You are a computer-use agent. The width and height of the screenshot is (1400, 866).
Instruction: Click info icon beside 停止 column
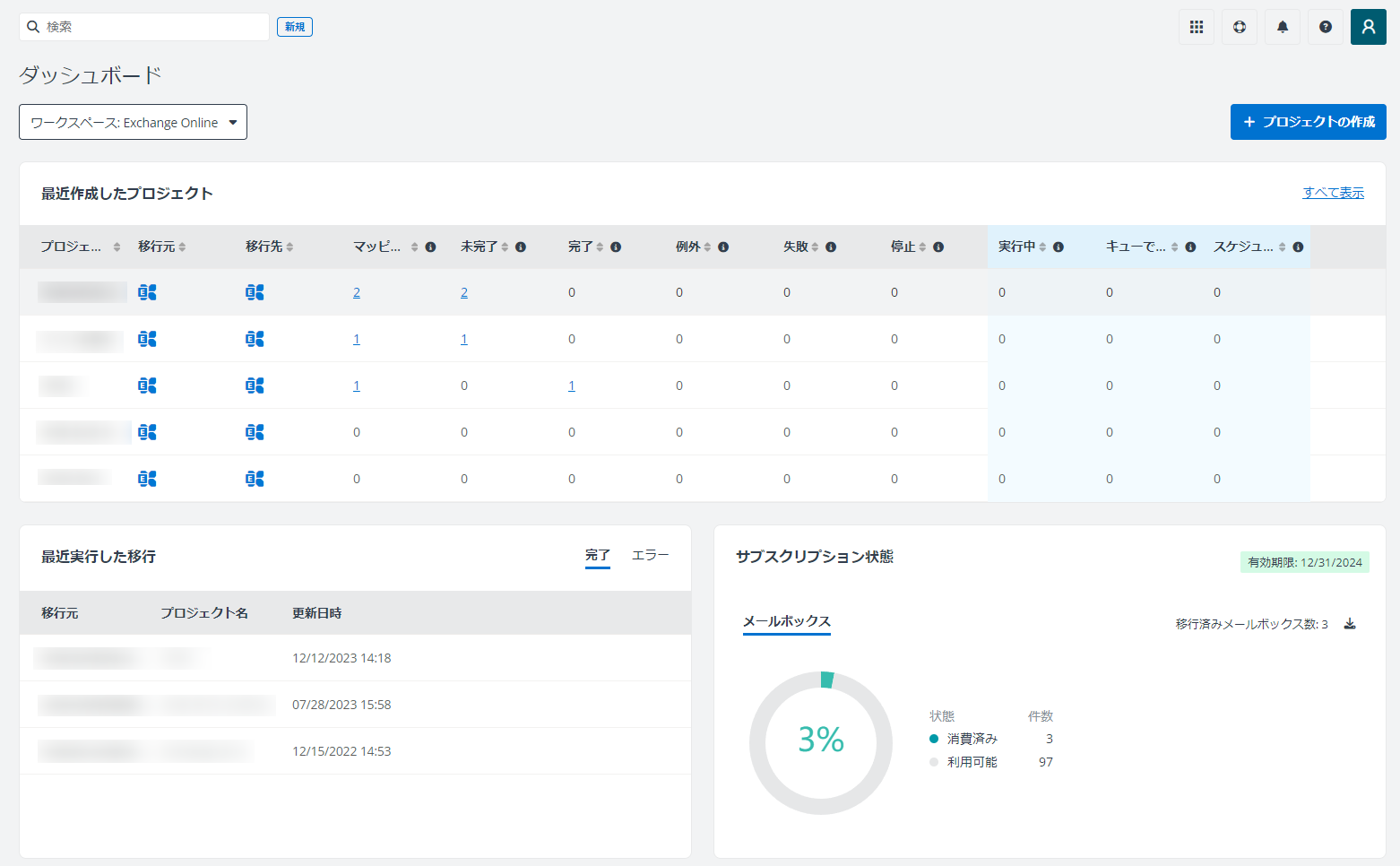point(938,247)
